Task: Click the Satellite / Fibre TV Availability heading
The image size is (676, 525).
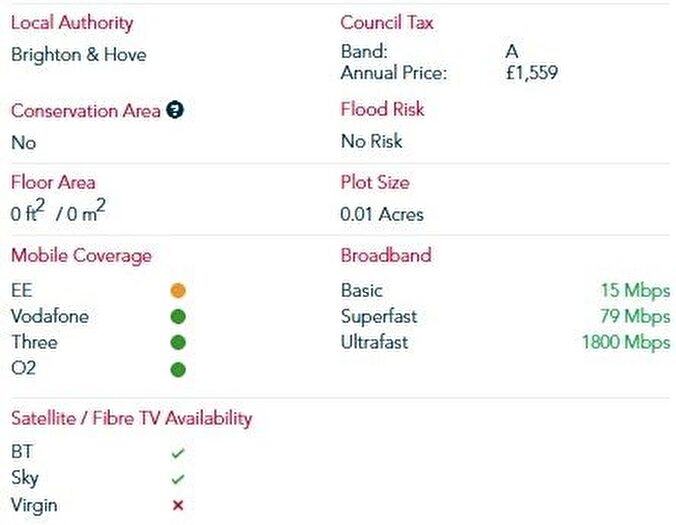Action: point(131,418)
